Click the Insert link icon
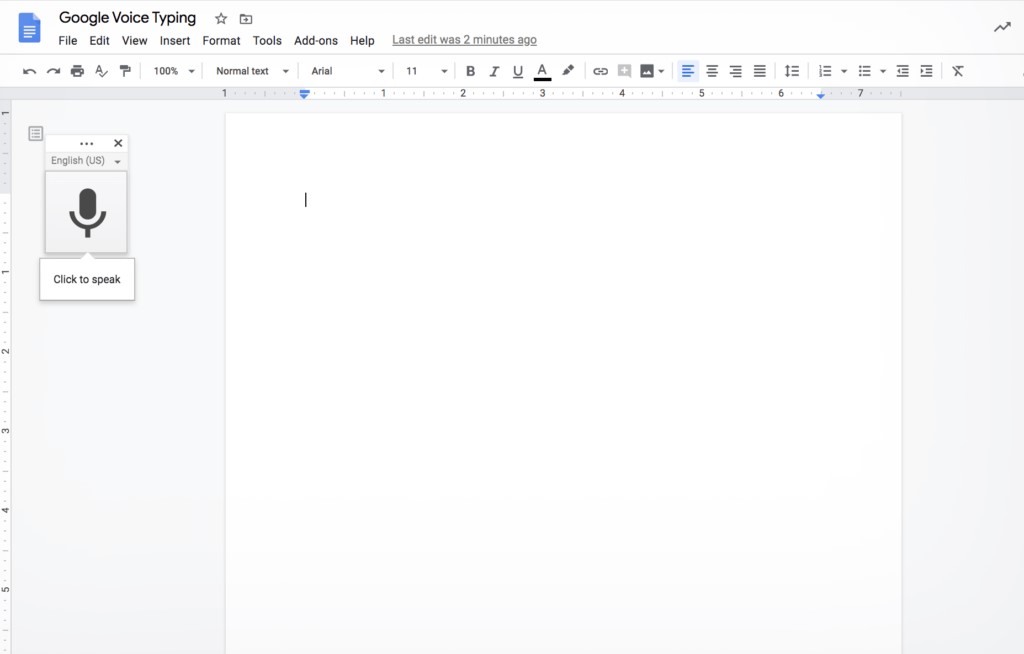This screenshot has width=1024, height=654. tap(600, 71)
